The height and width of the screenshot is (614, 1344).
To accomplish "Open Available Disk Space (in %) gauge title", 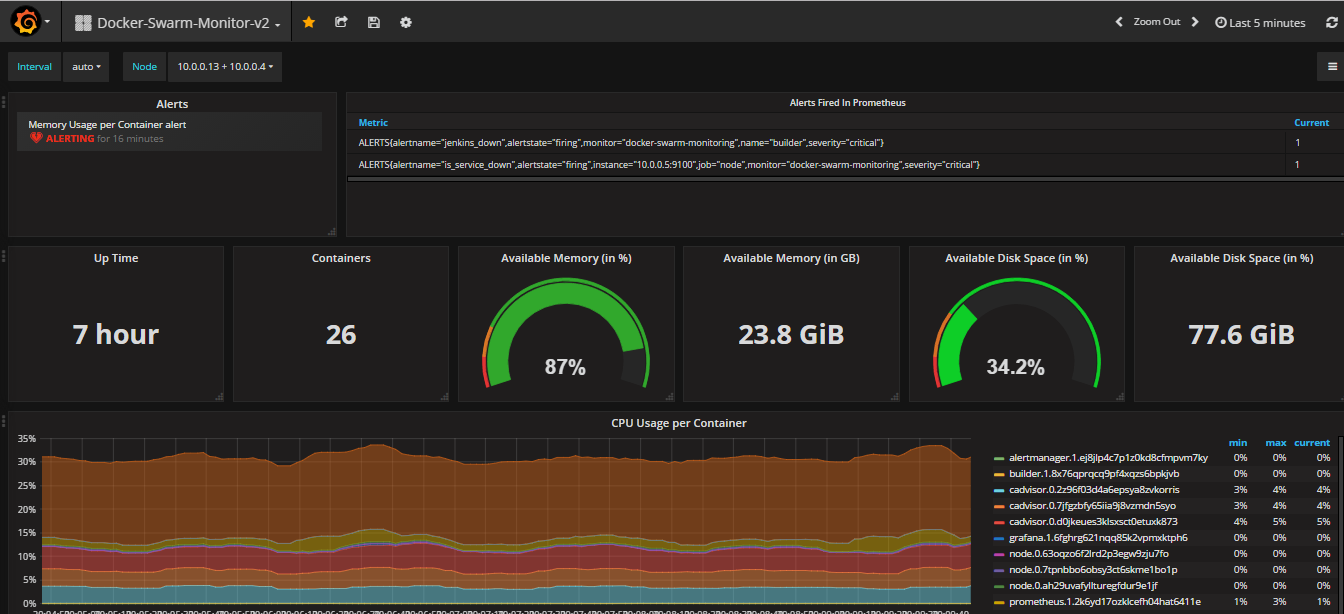I will pos(1017,258).
